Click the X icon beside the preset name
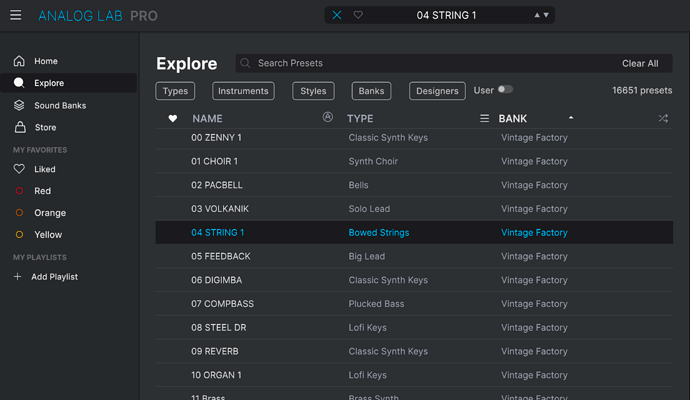This screenshot has height=400, width=690. pyautogui.click(x=337, y=15)
